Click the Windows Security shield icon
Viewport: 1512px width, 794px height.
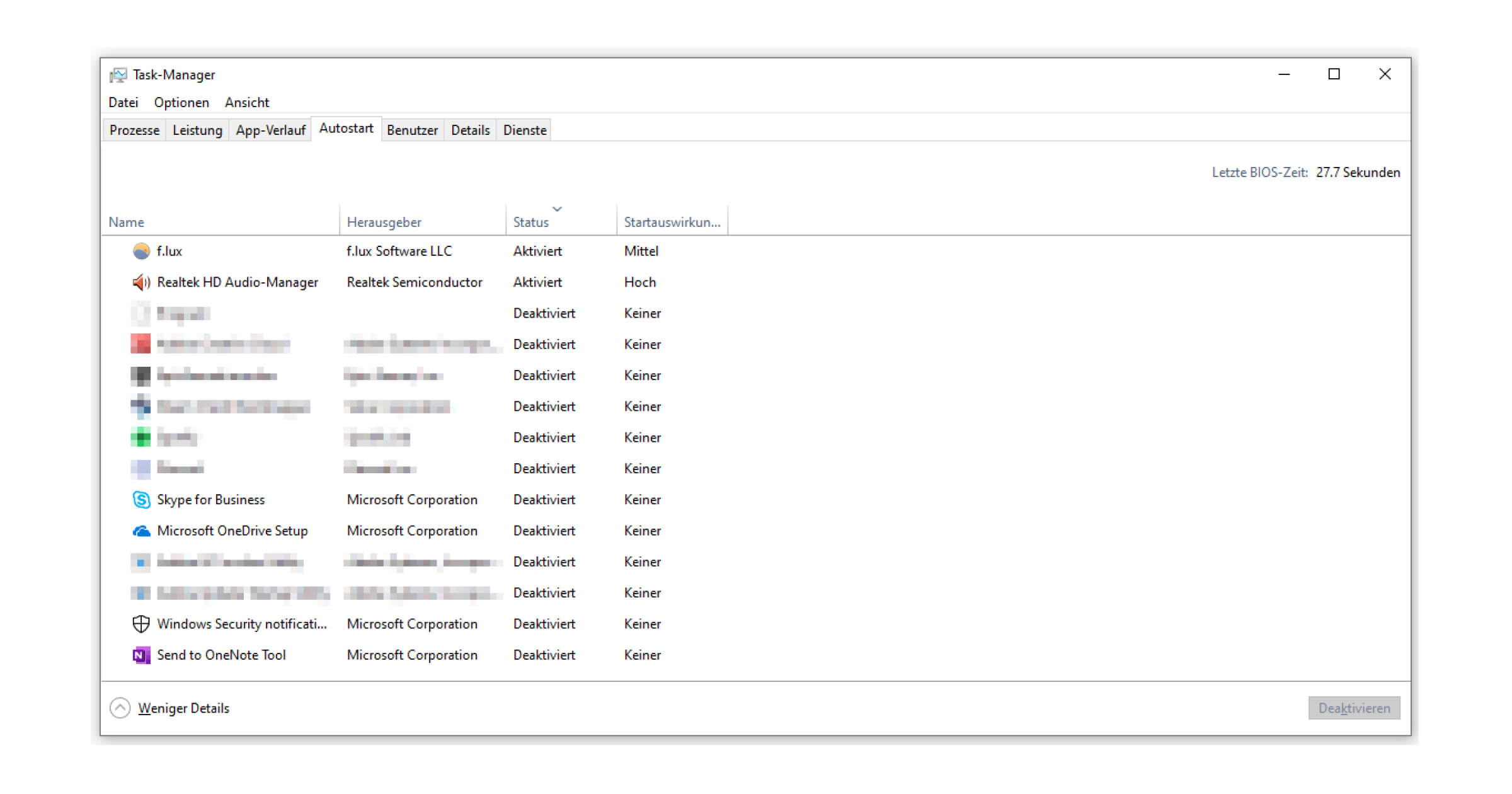pyautogui.click(x=141, y=624)
